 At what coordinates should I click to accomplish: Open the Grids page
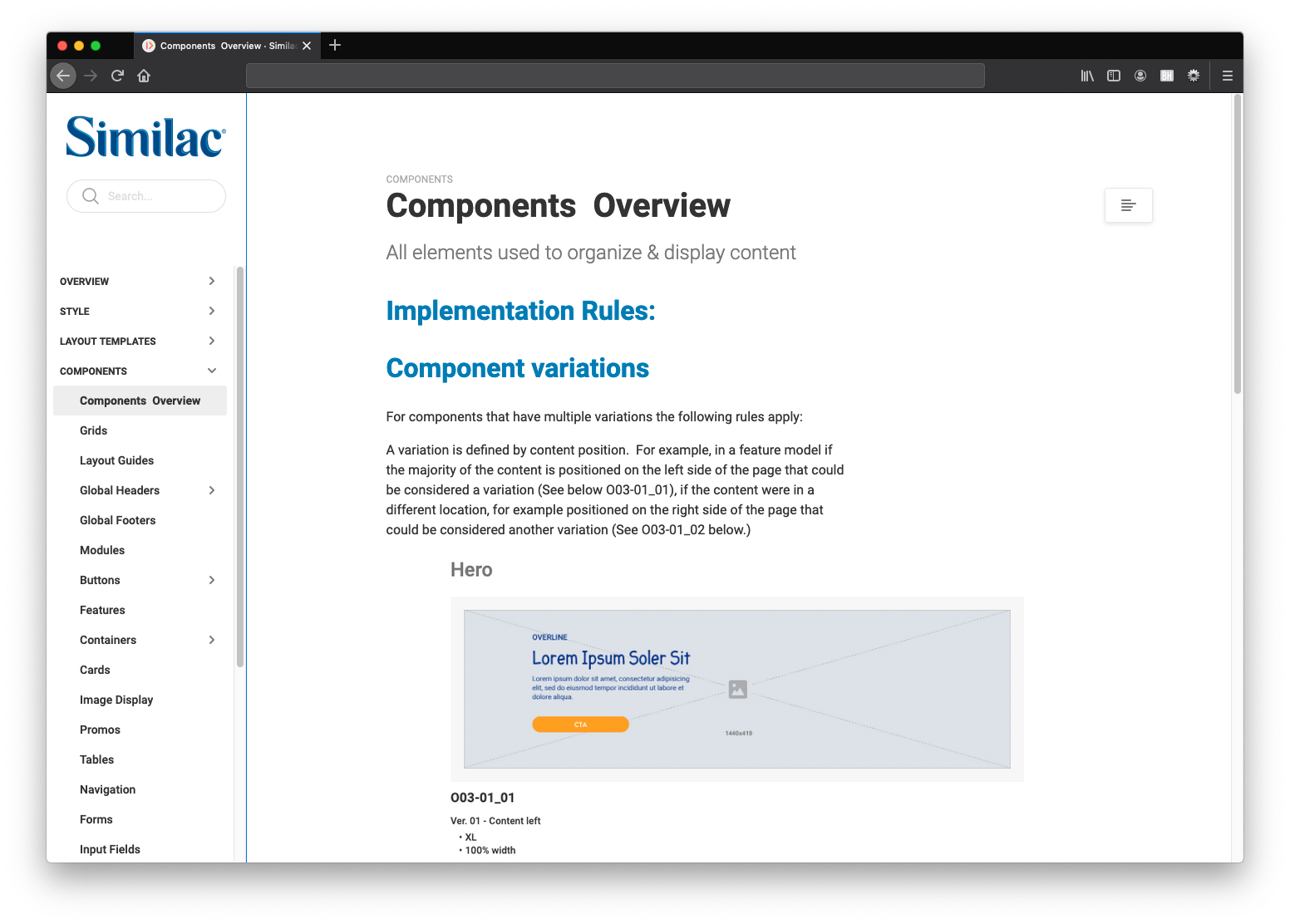point(92,430)
